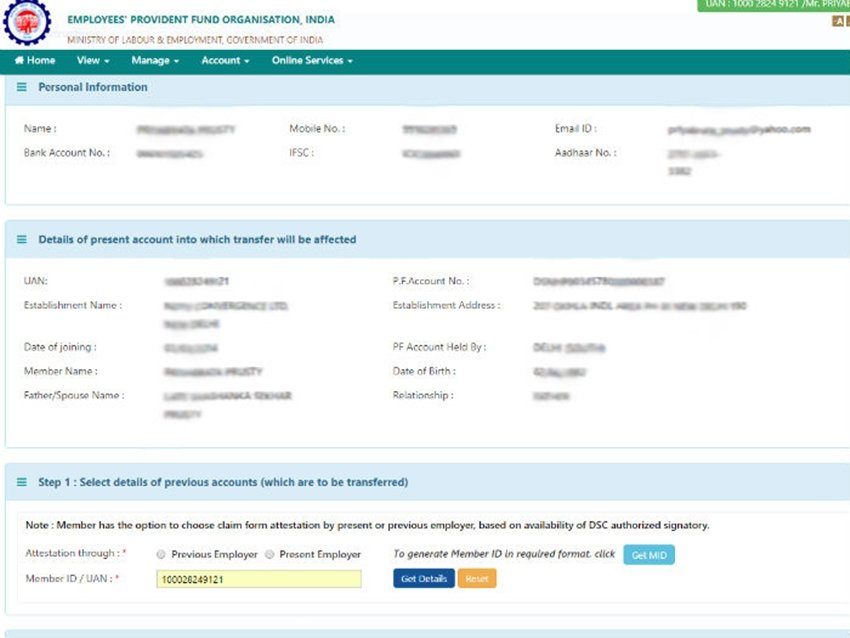Click the 'EMPLOYEES' PROVIDENT FUND ORGANISATION, INDIA' title
850x638 pixels.
201,20
